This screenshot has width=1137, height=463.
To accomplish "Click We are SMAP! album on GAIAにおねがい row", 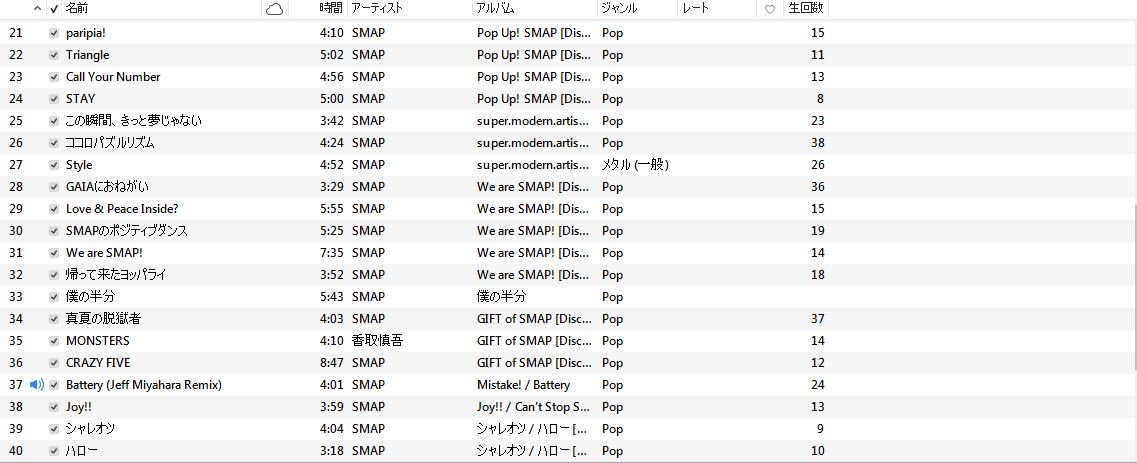I will [x=534, y=187].
